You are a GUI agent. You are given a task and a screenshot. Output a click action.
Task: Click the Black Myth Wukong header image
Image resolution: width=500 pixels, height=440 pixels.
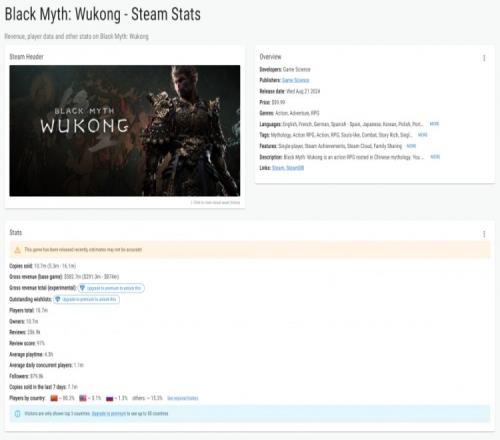point(125,131)
